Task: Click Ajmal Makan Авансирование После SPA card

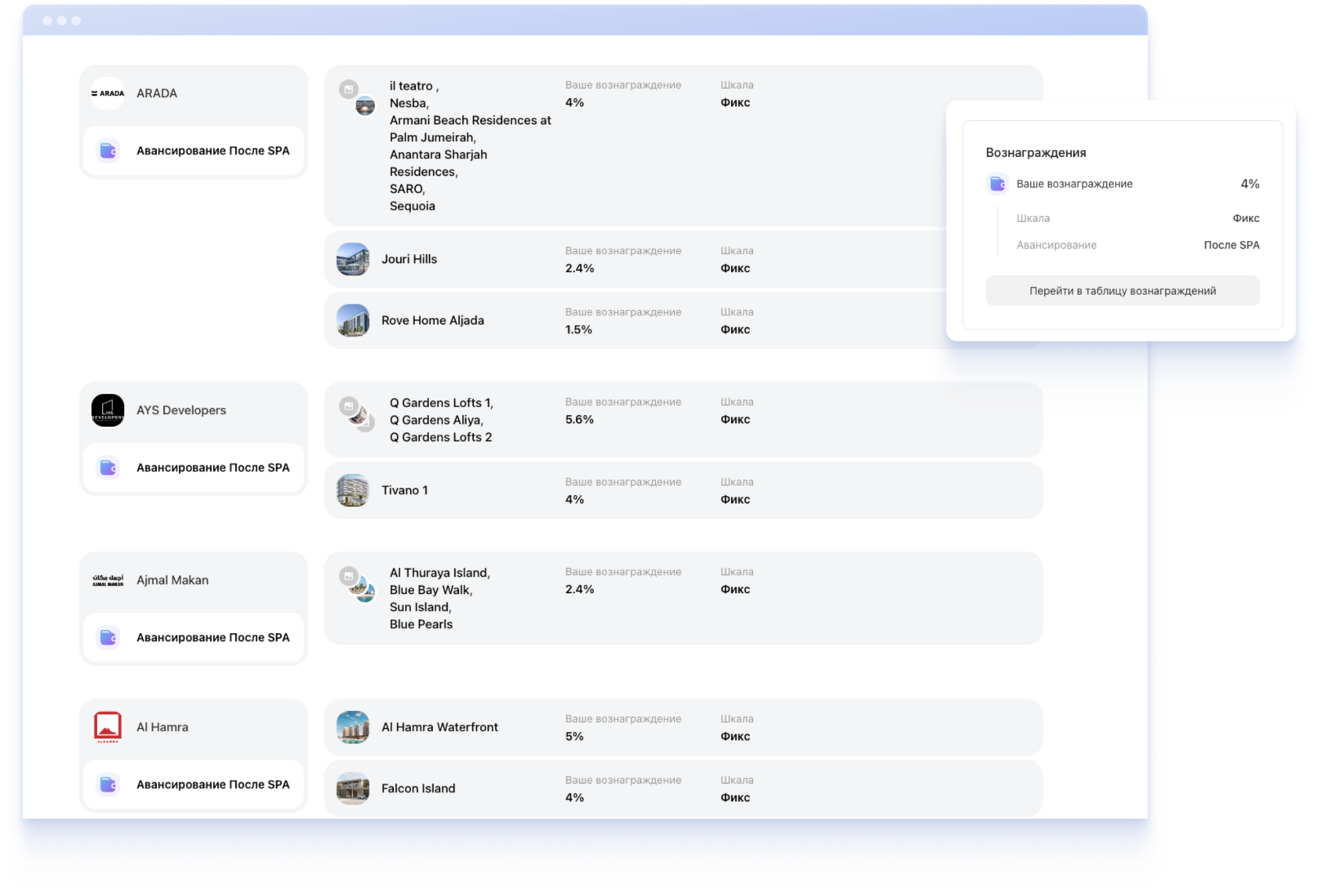Action: pos(194,638)
